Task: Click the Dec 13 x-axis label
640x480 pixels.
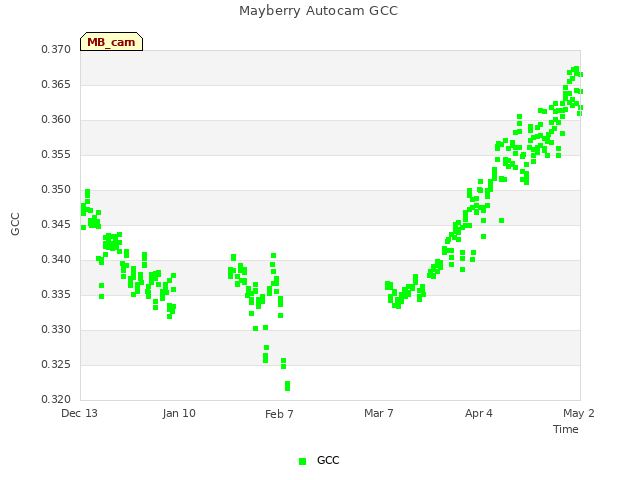Action: pyautogui.click(x=79, y=413)
